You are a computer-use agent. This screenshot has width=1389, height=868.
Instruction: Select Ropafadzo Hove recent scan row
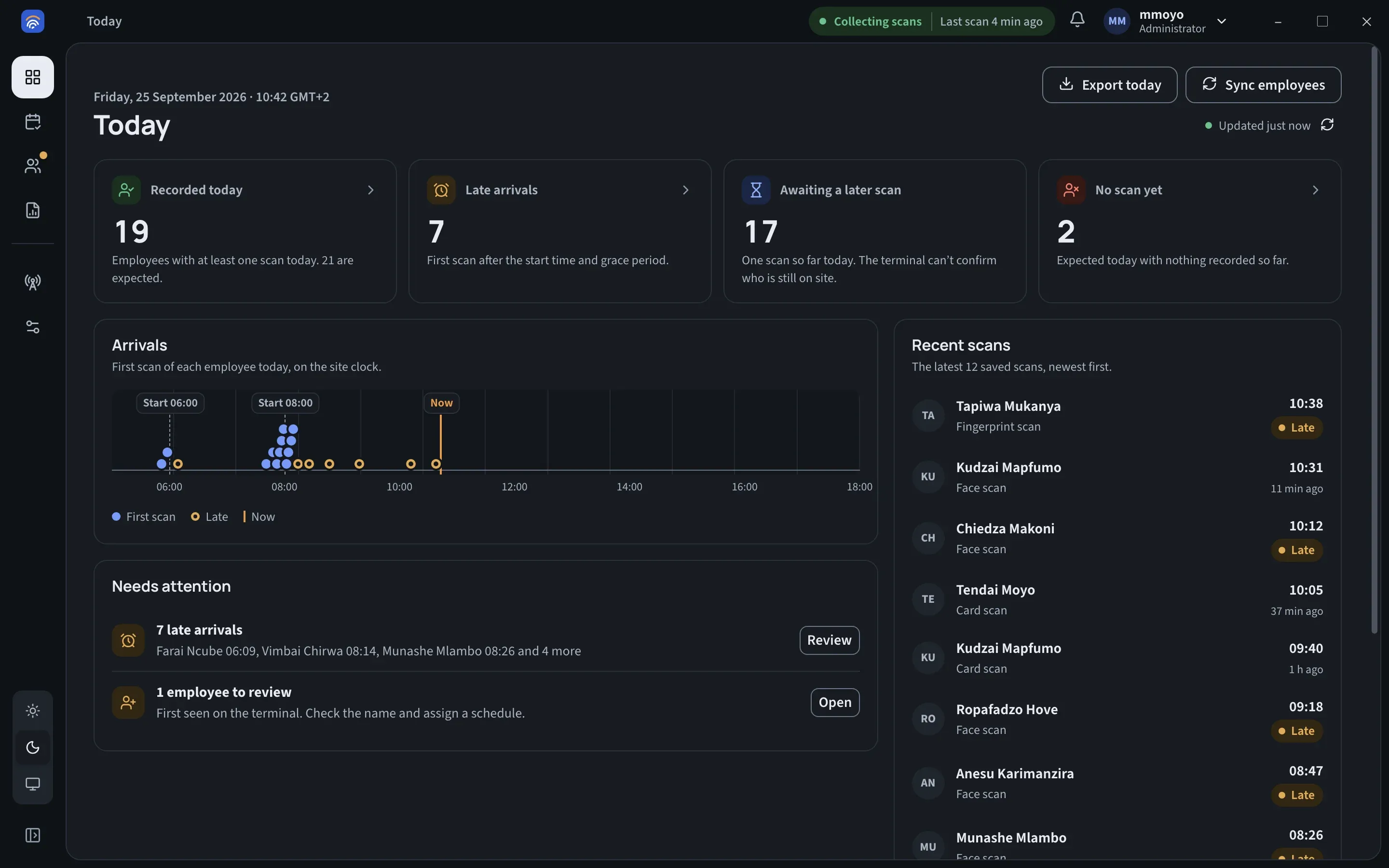(1117, 719)
